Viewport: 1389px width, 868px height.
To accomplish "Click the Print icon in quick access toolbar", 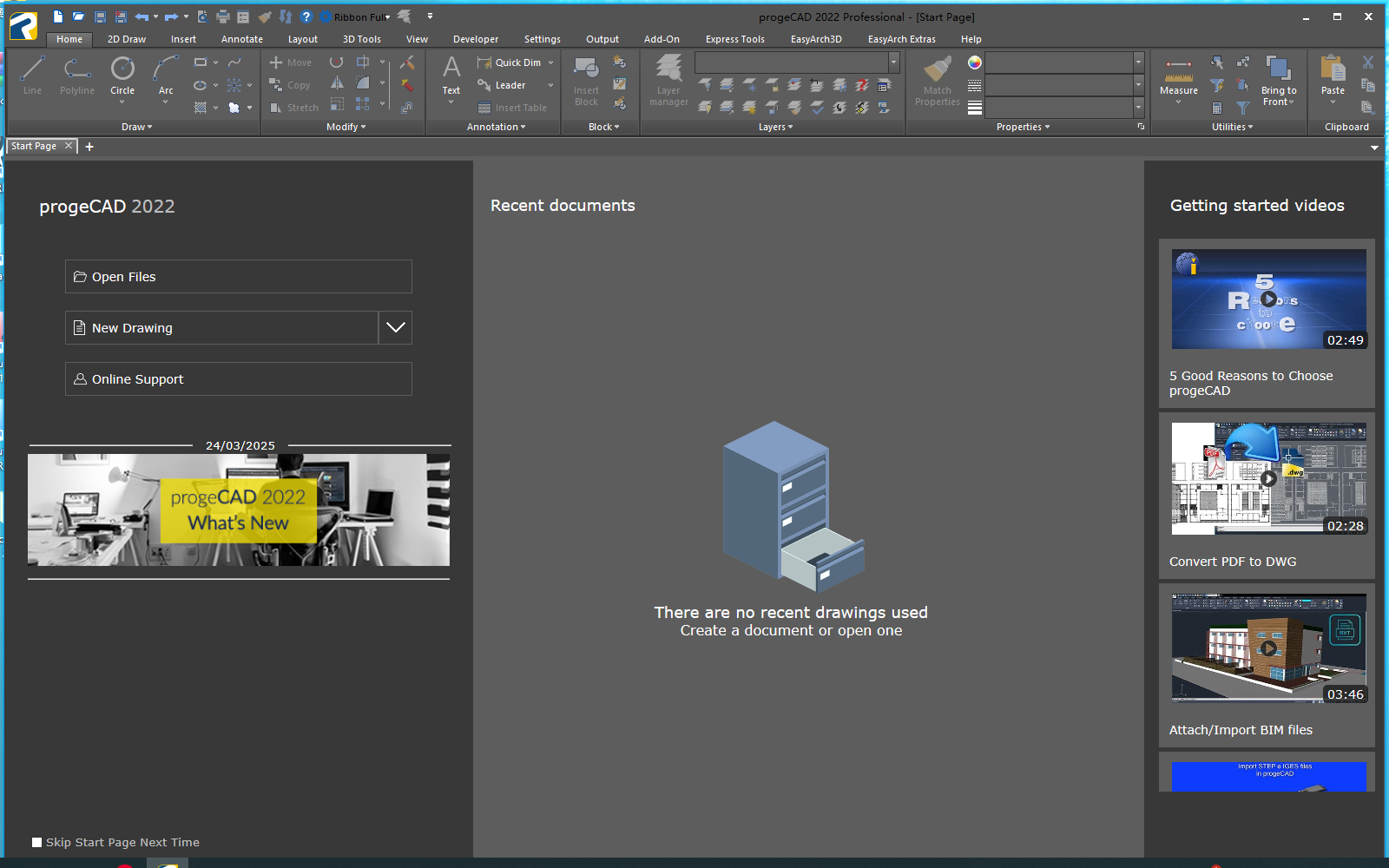I will point(223,16).
